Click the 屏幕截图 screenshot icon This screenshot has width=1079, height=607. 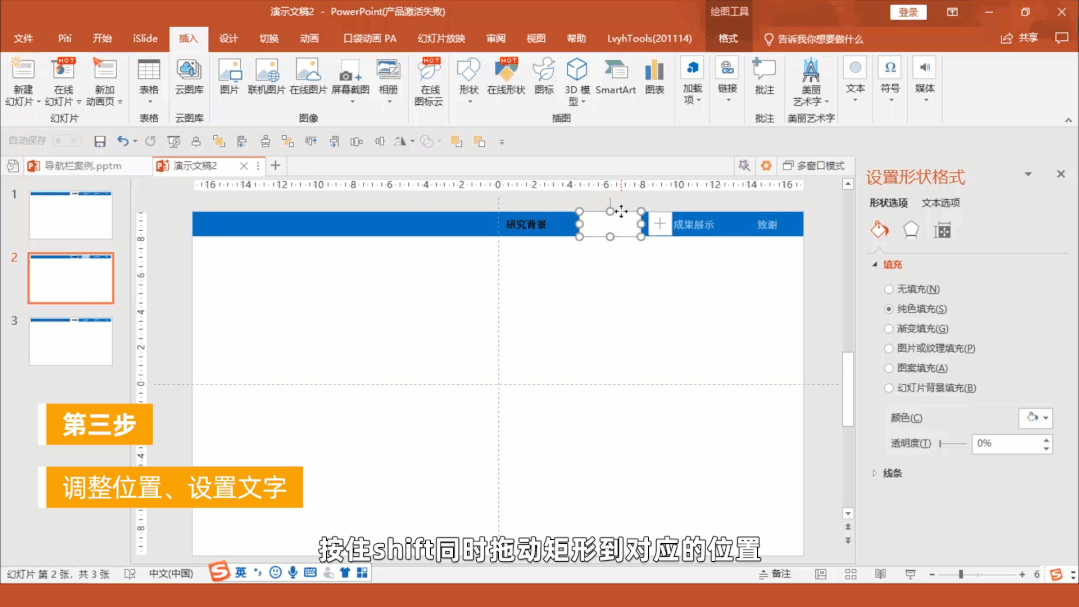[x=349, y=72]
